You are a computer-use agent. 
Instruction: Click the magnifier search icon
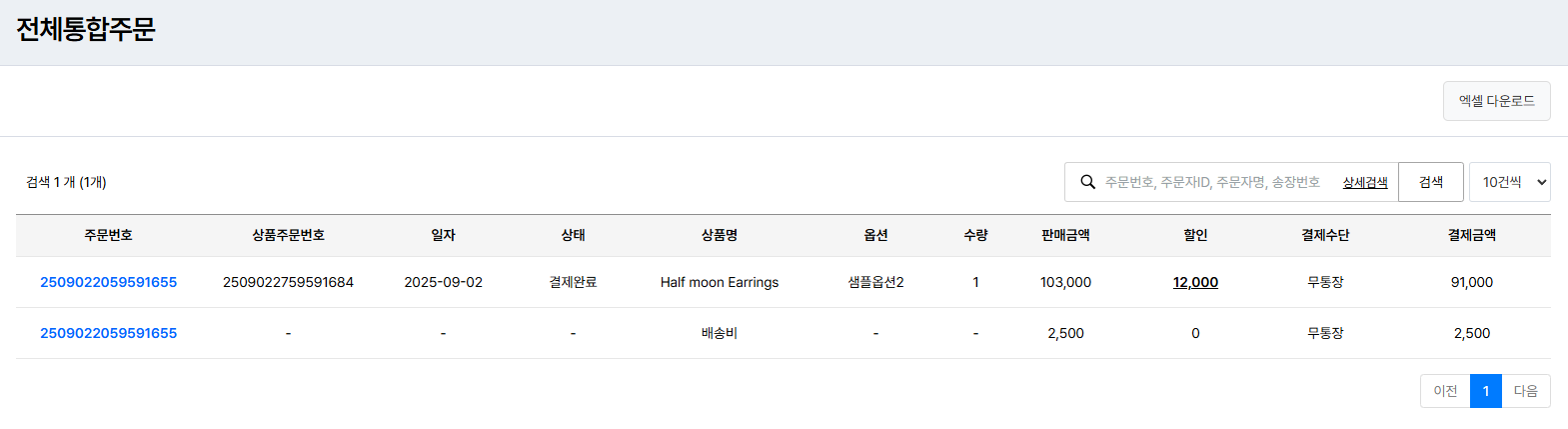coord(1088,182)
